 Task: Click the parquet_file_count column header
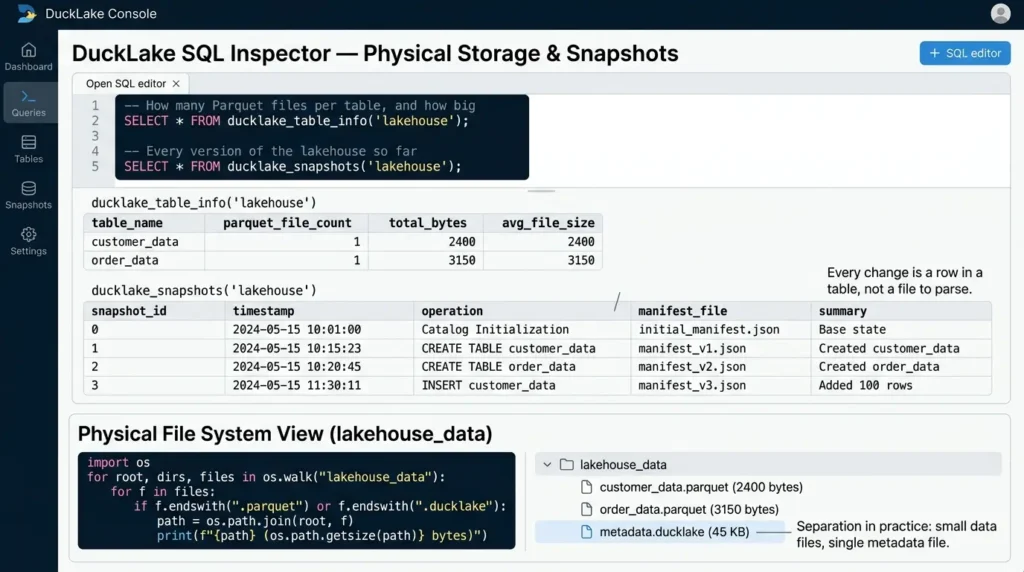pyautogui.click(x=287, y=223)
